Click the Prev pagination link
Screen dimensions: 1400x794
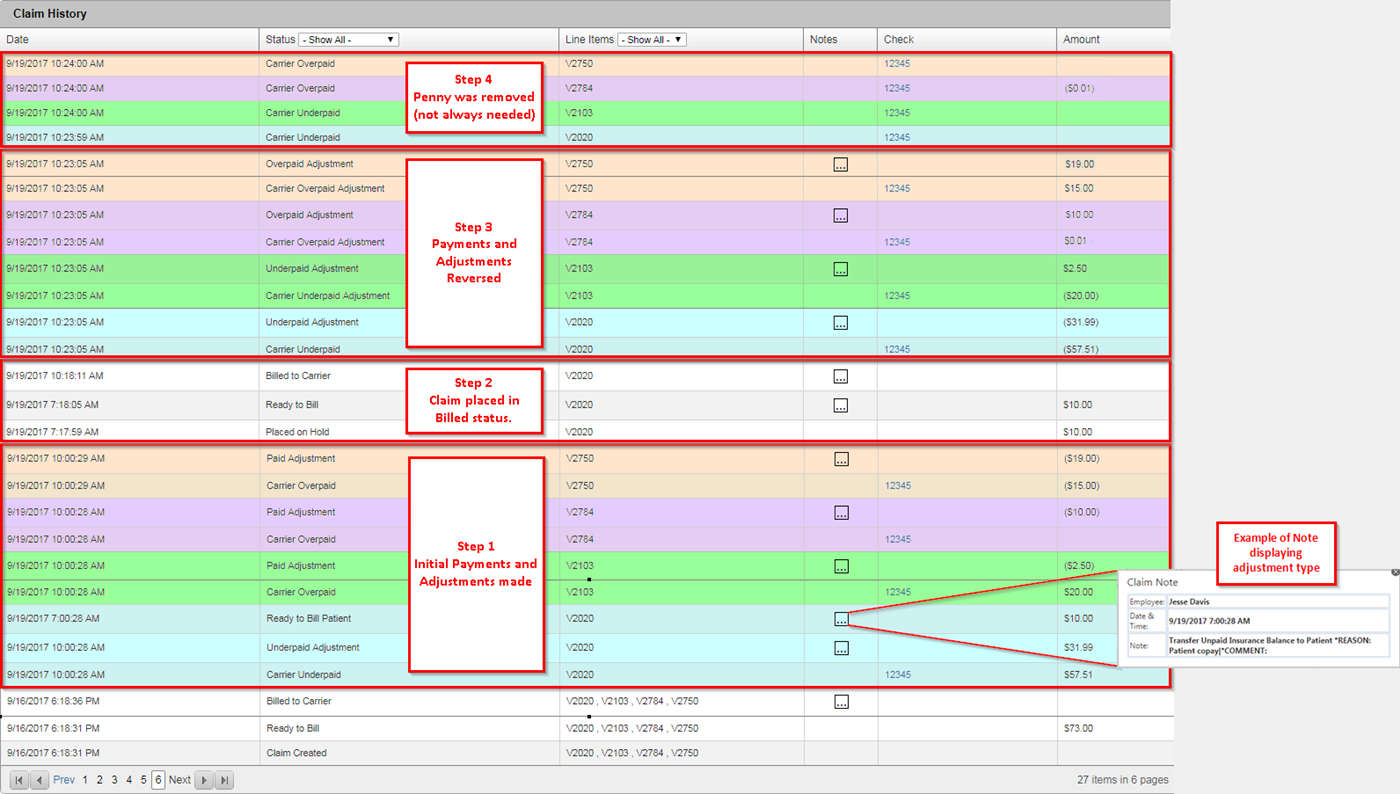click(64, 780)
